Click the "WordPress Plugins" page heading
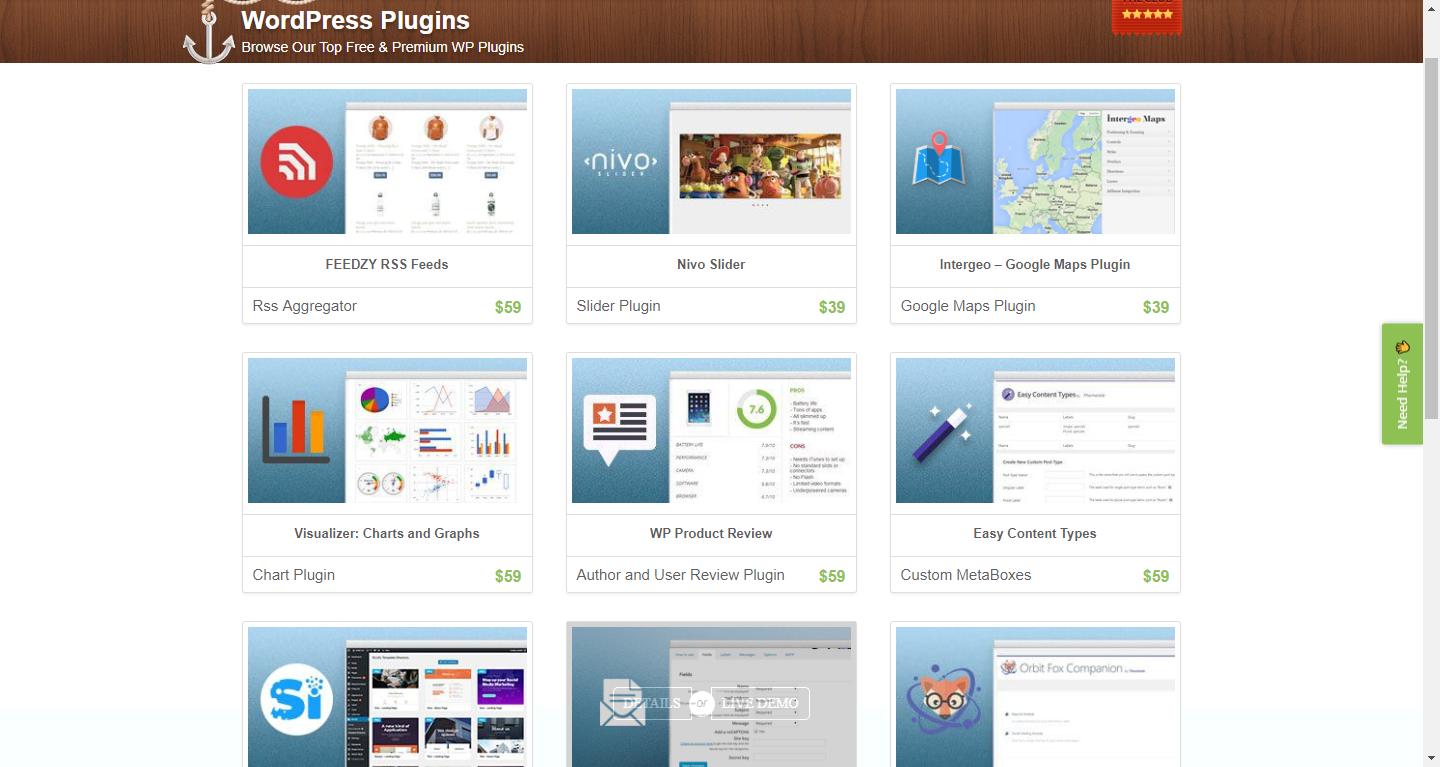Viewport: 1440px width, 767px height. click(355, 20)
